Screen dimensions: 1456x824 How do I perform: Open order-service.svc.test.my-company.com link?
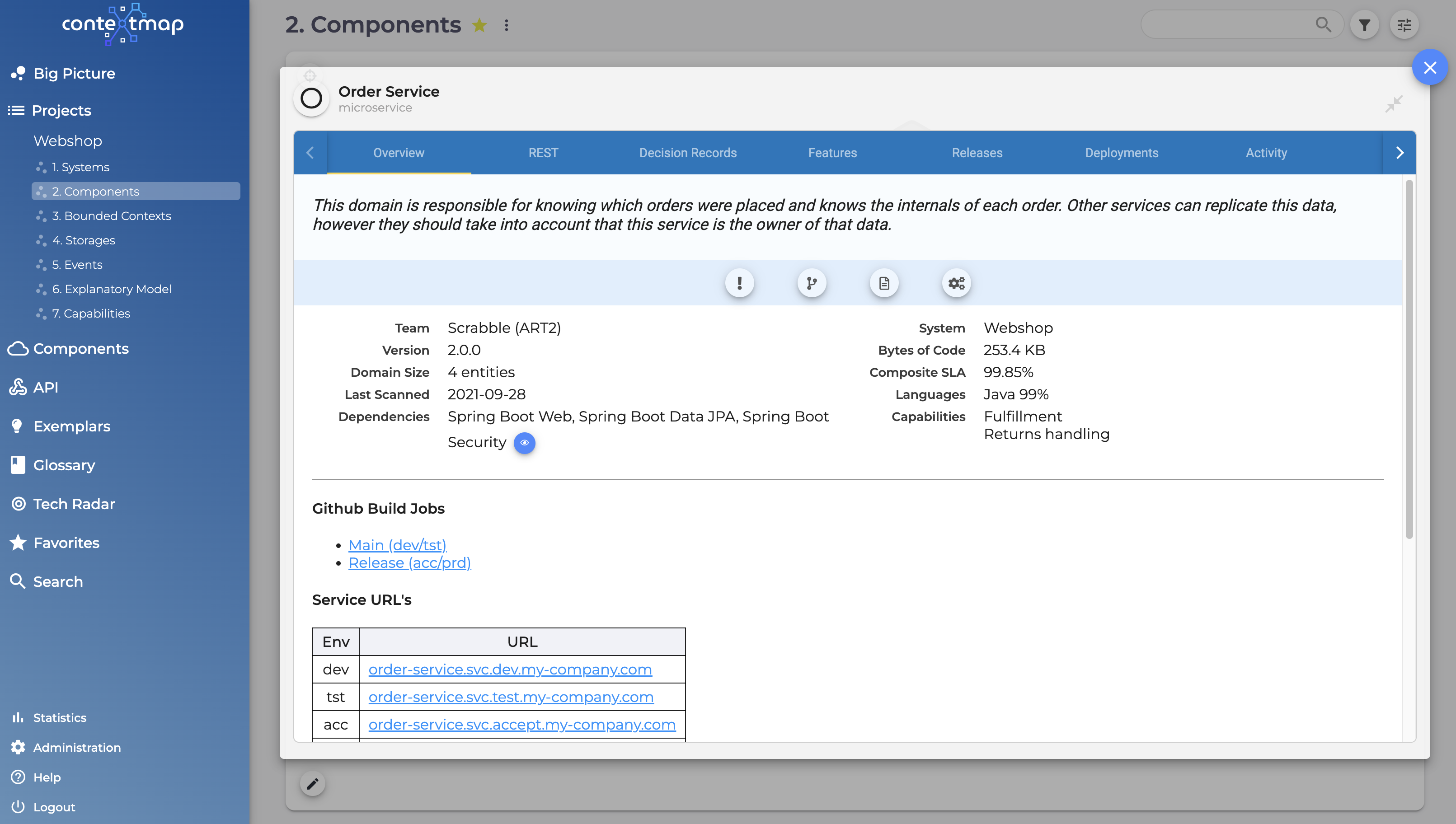(x=511, y=697)
